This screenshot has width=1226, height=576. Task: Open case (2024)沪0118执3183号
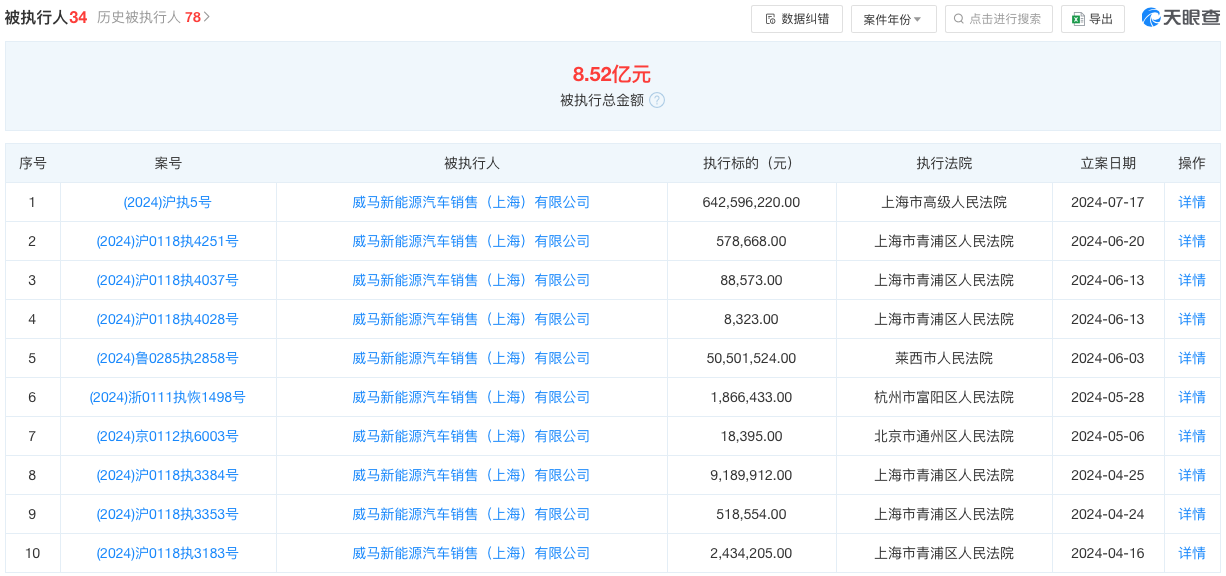click(x=168, y=553)
